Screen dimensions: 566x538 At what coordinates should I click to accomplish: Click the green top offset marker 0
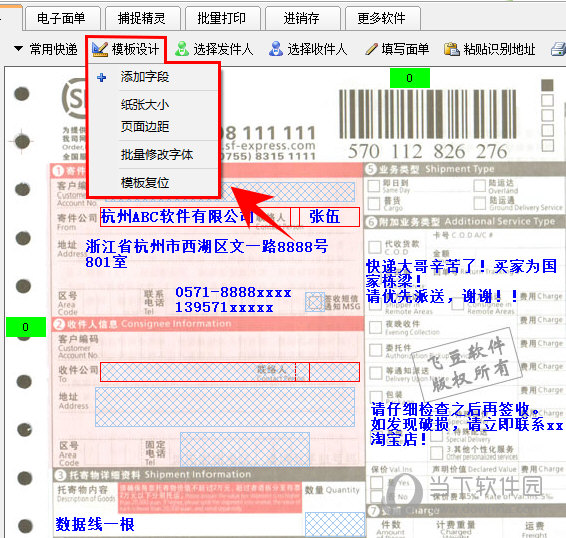pyautogui.click(x=410, y=78)
